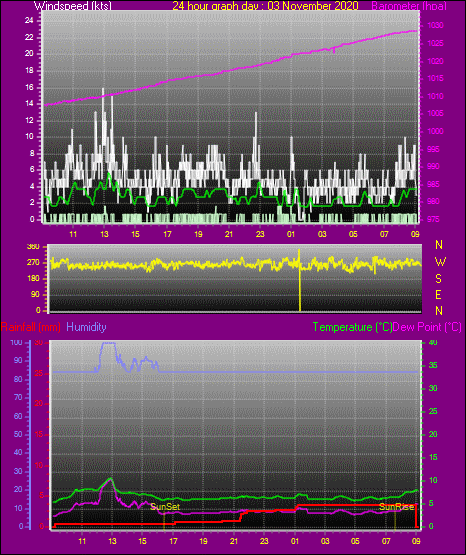Viewport: 466px width, 555px height.
Task: Click the "SunRise" marker label
Action: 396,507
